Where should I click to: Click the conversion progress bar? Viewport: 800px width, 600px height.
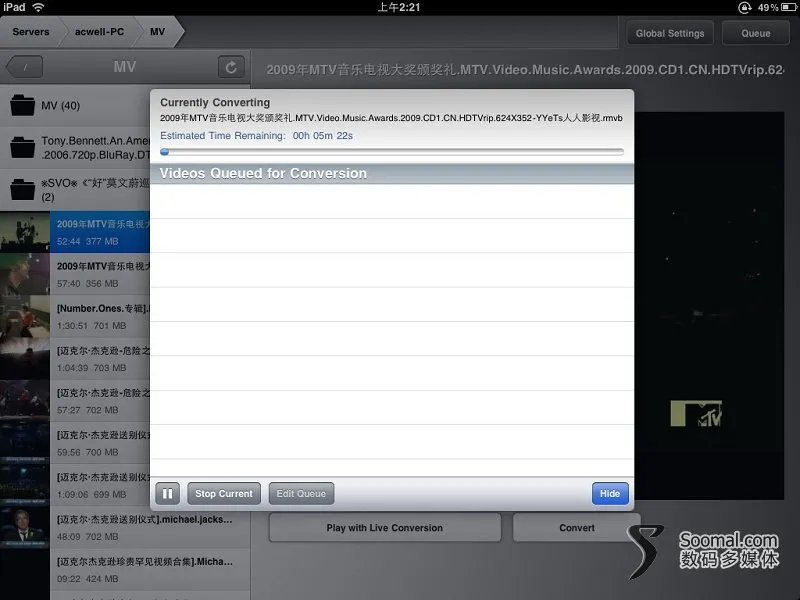(392, 152)
